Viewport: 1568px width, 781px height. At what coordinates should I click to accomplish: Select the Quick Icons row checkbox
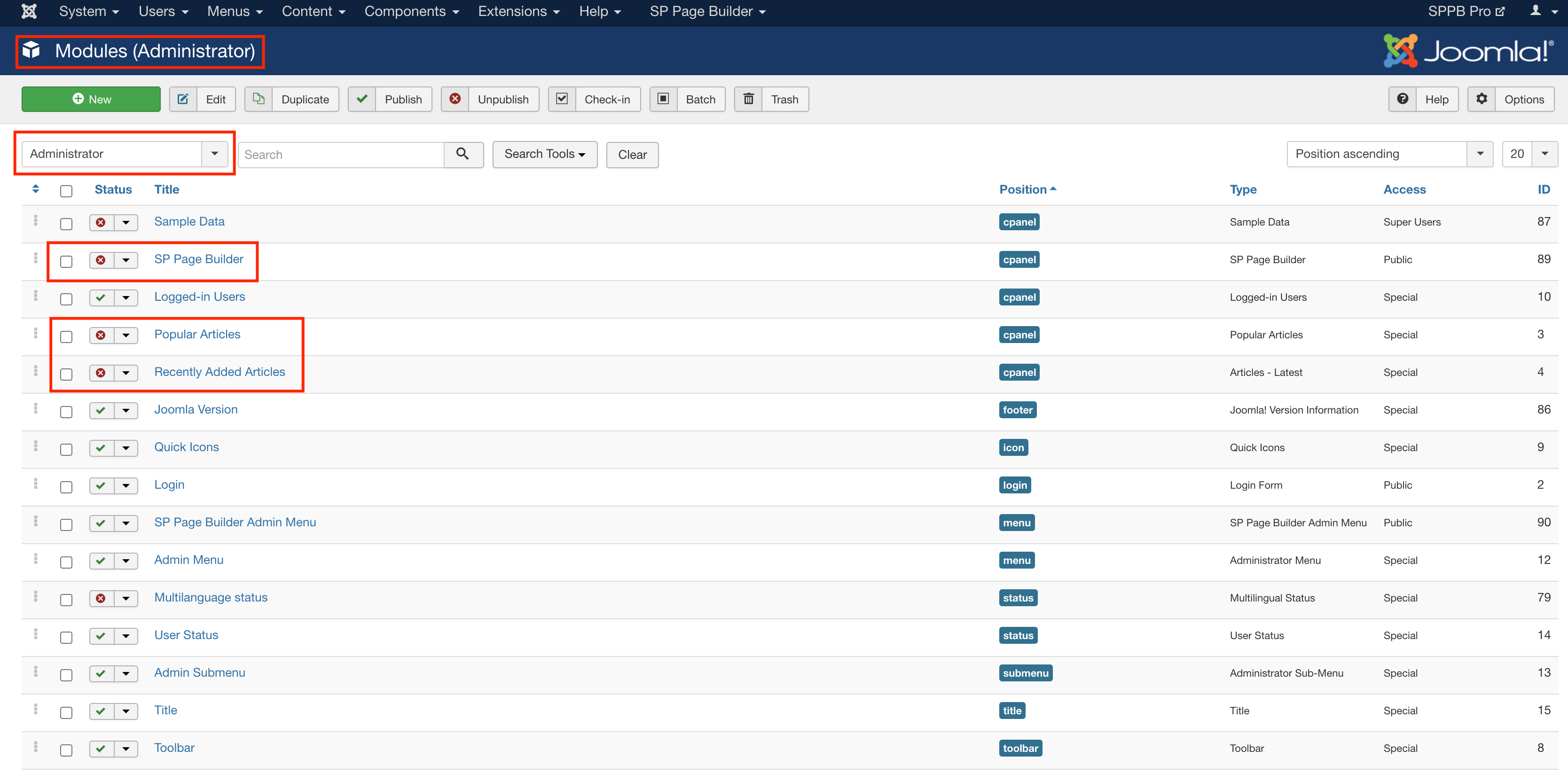coord(66,449)
